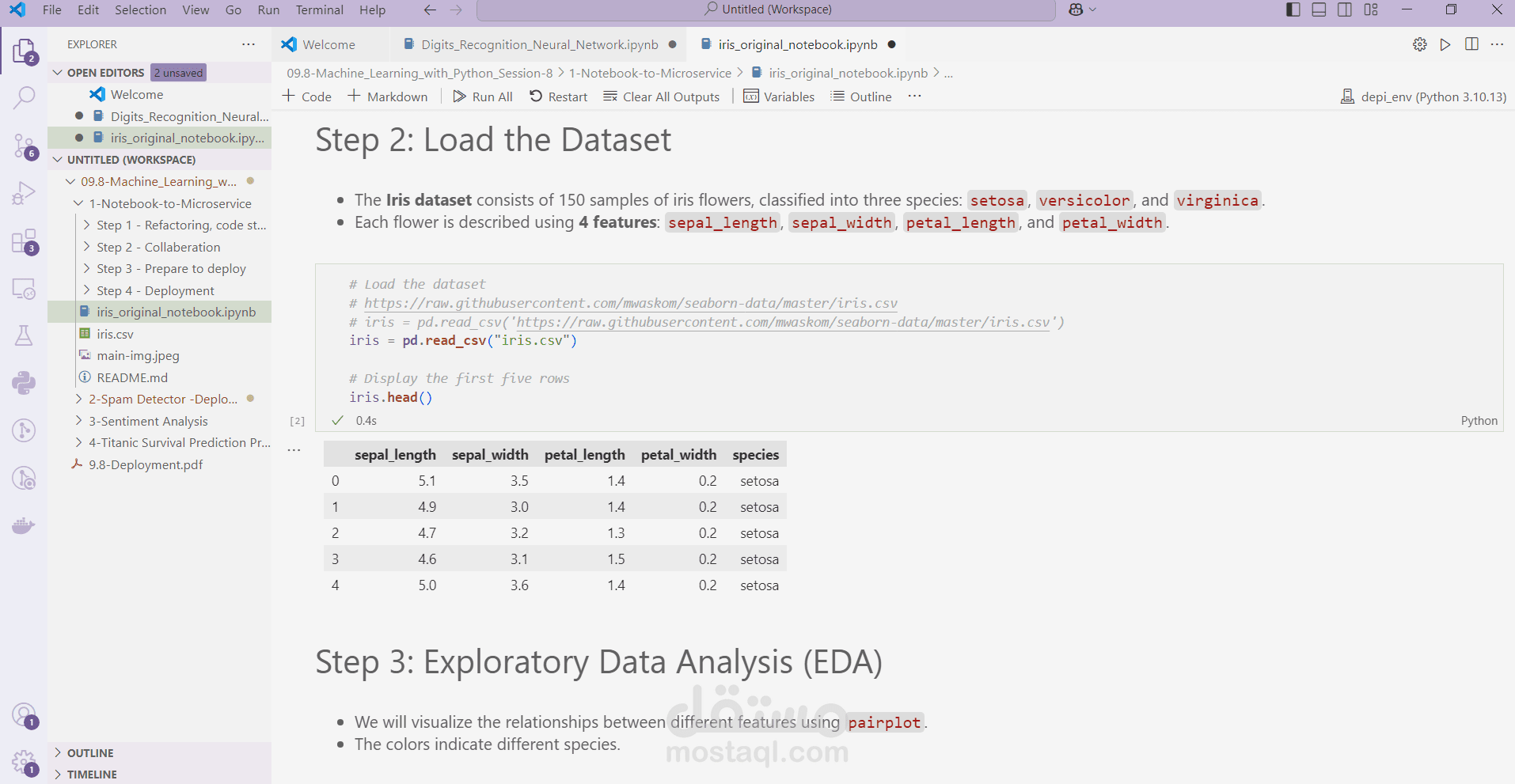
Task: Select the Python extension icon in sidebar
Action: tap(24, 382)
